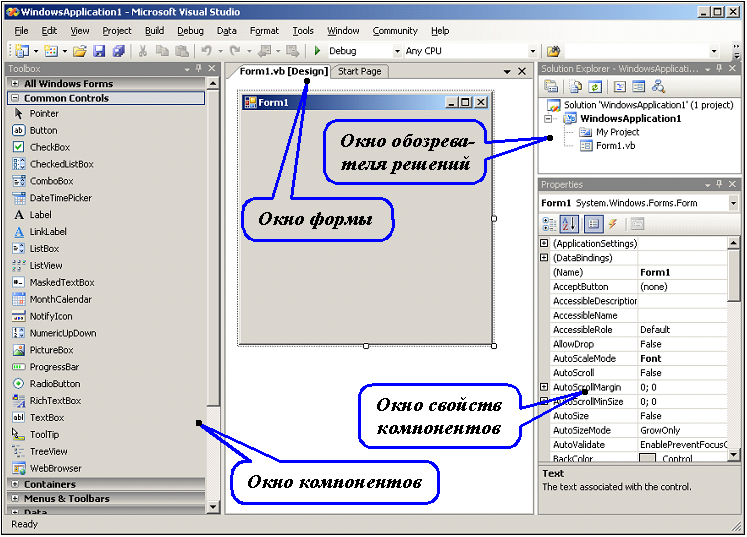
Task: Open the Project menu
Action: (117, 31)
